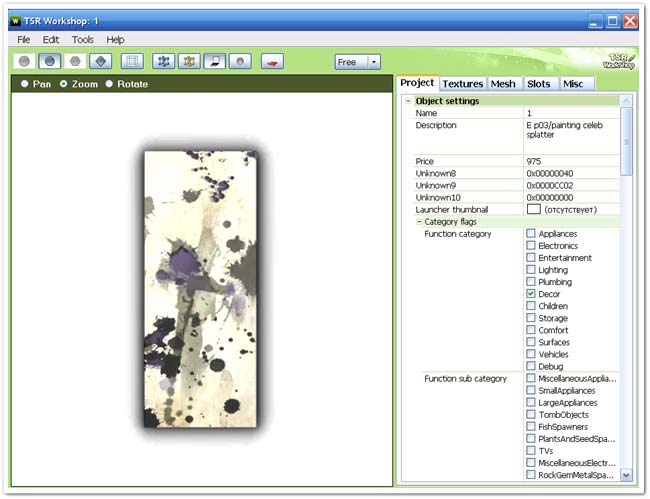This screenshot has height=499, width=650.
Task: Collapse the Category flags section
Action: [419, 222]
